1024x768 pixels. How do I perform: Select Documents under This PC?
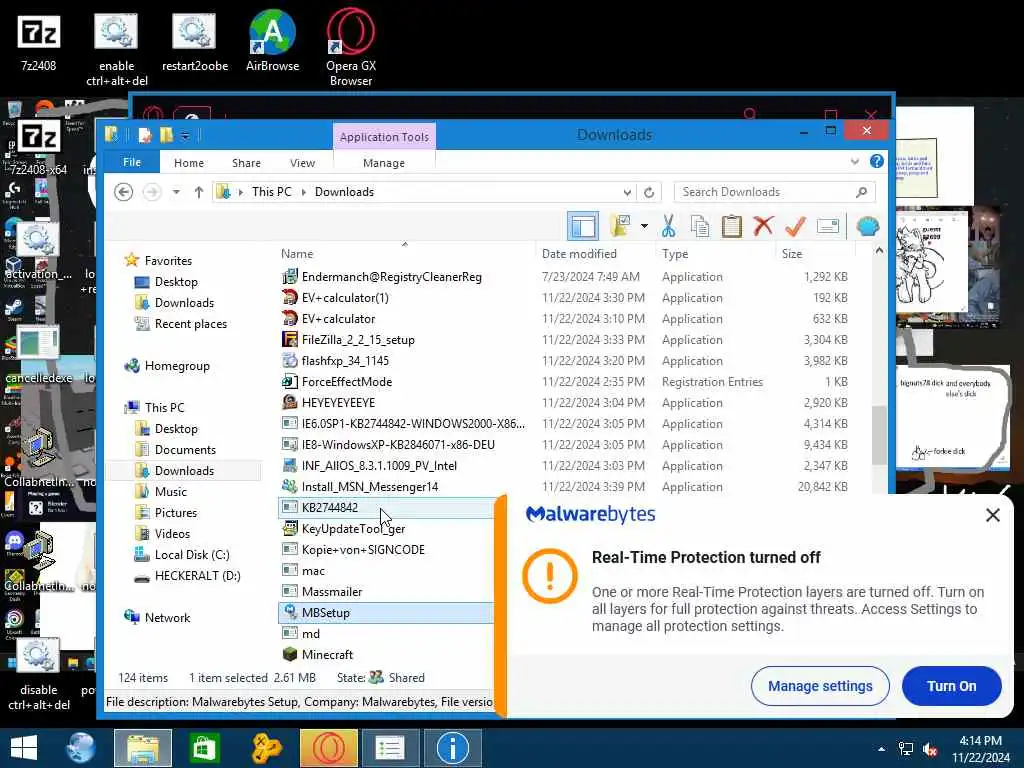click(185, 450)
